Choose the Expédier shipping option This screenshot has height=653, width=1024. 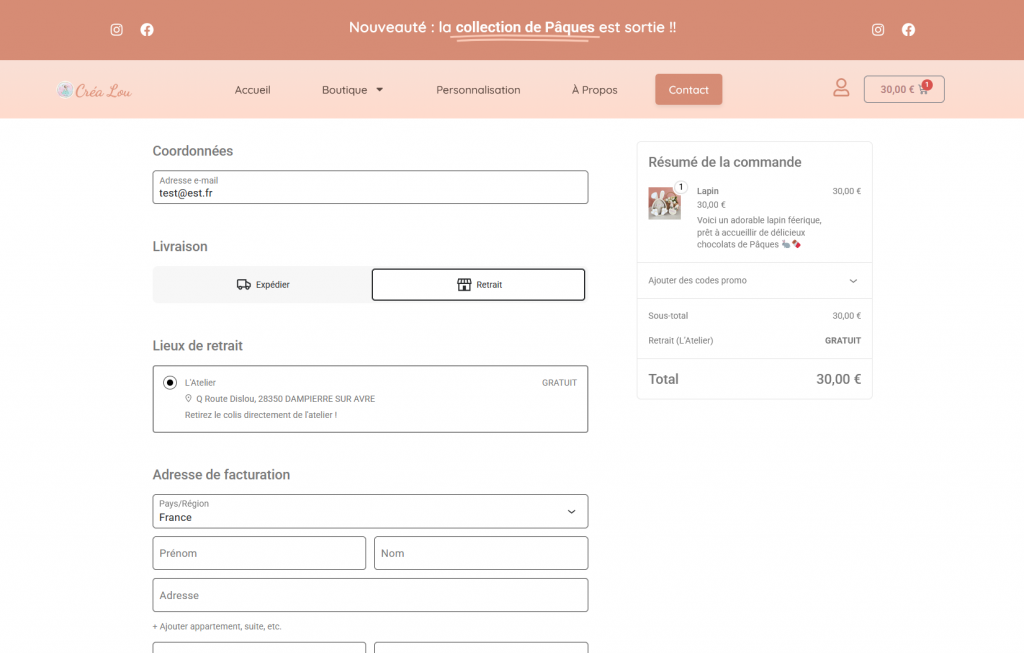point(262,285)
